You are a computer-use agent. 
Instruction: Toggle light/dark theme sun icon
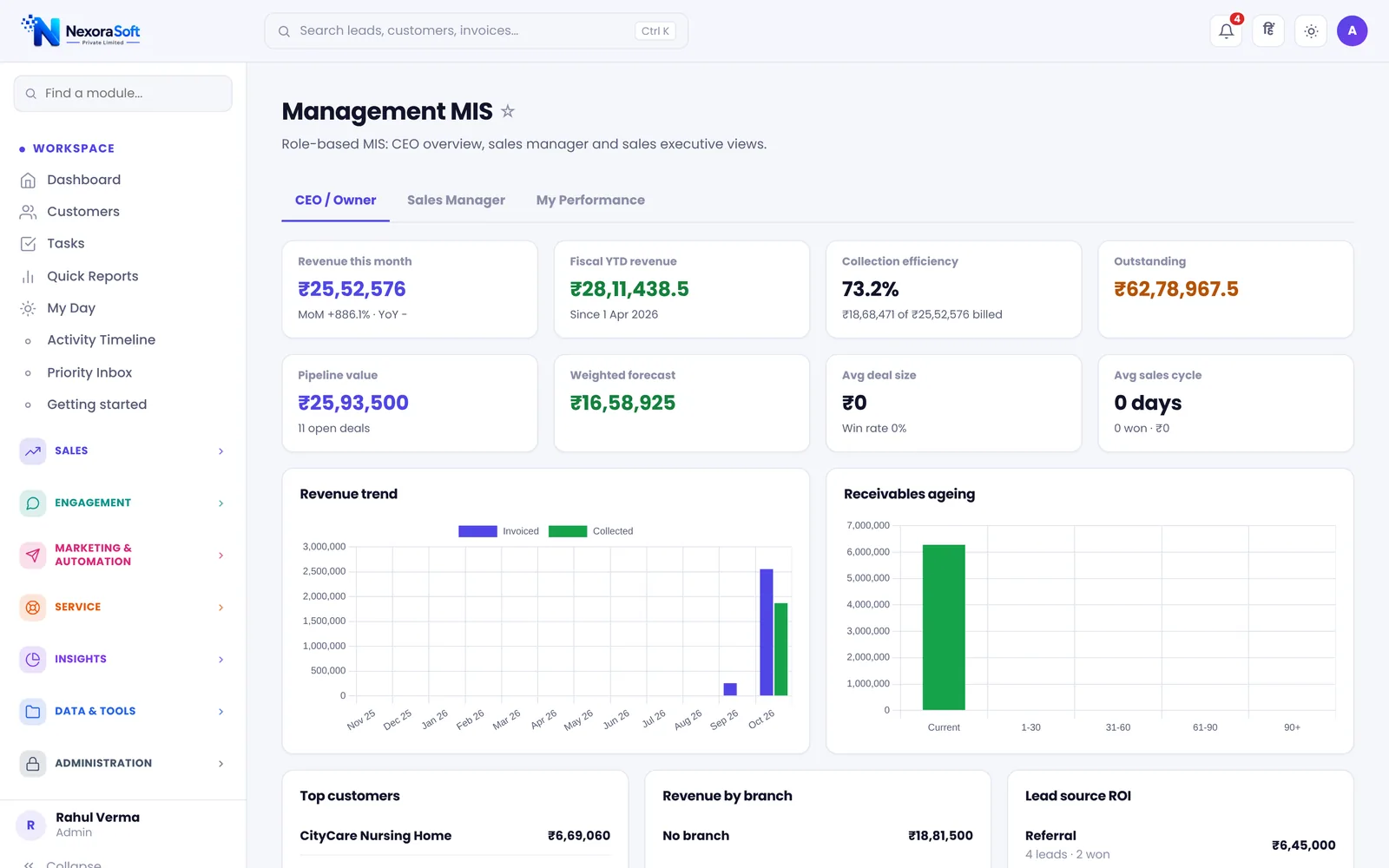coord(1311,31)
